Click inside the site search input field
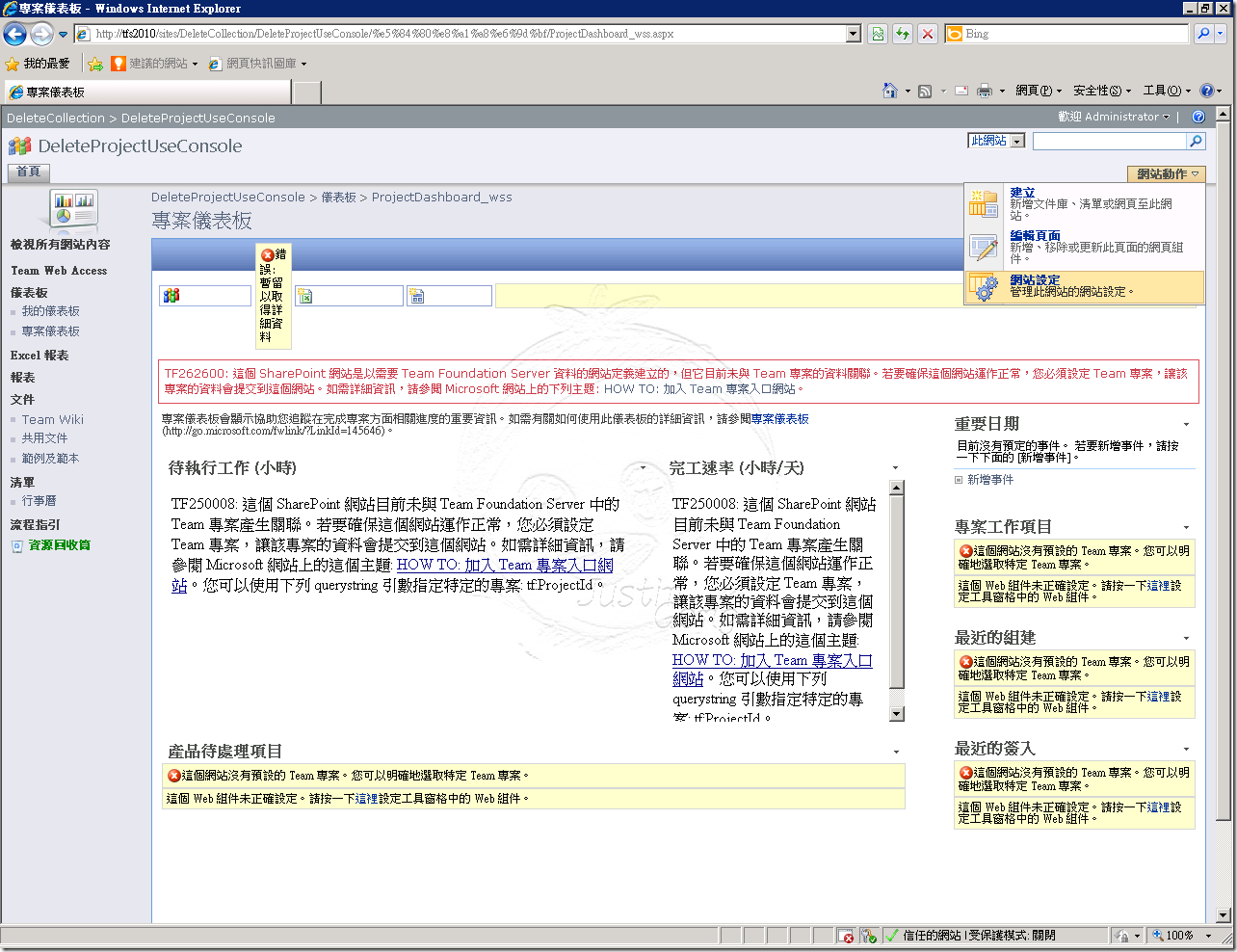Image resolution: width=1237 pixels, height=952 pixels. pyautogui.click(x=1109, y=141)
